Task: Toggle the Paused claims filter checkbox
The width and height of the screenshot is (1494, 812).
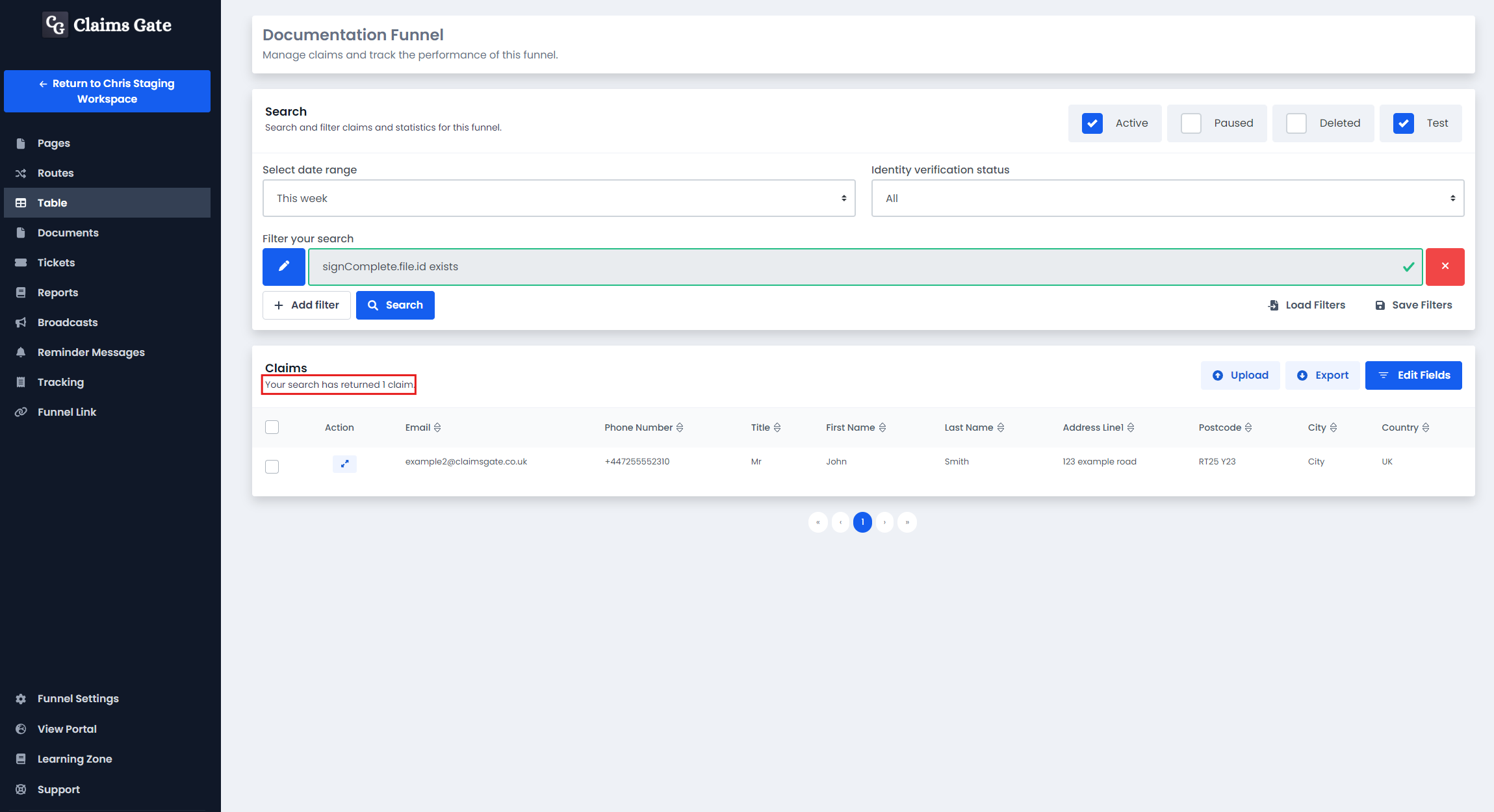Action: (x=1191, y=122)
